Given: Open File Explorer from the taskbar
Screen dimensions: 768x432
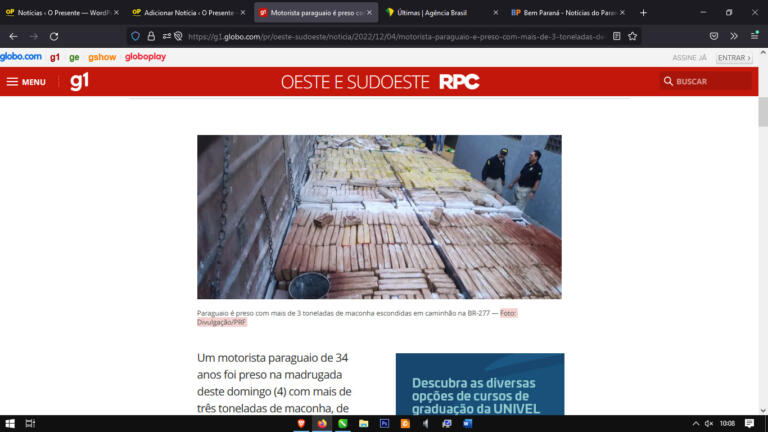Looking at the screenshot, I should (x=363, y=424).
